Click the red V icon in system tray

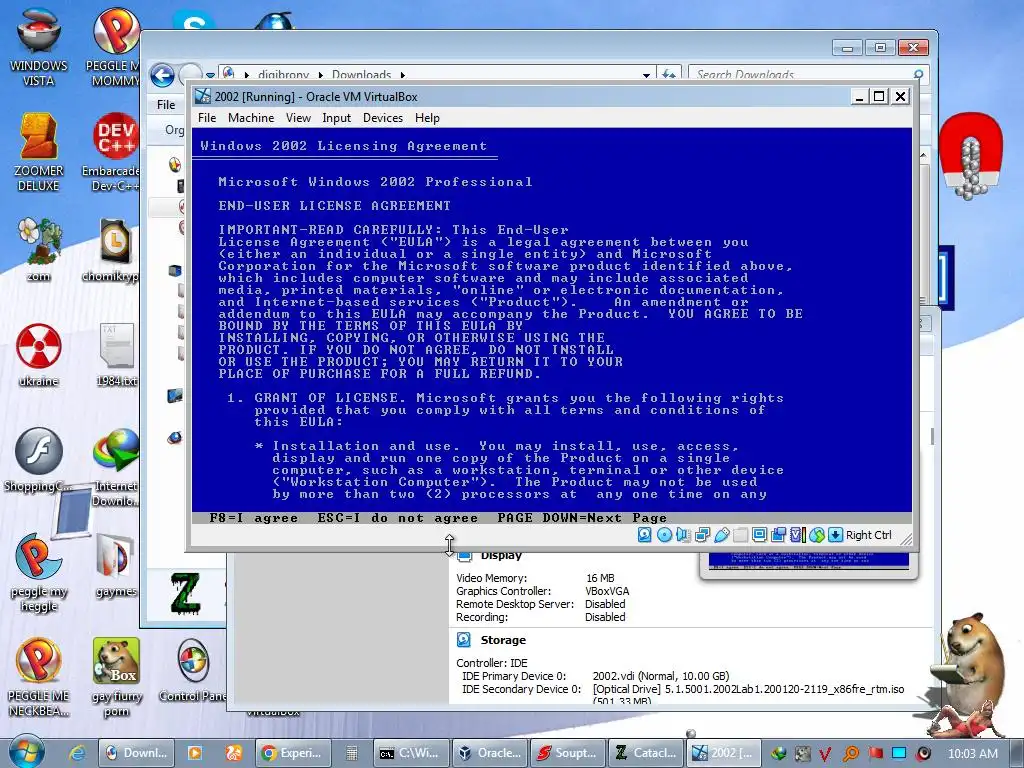825,754
